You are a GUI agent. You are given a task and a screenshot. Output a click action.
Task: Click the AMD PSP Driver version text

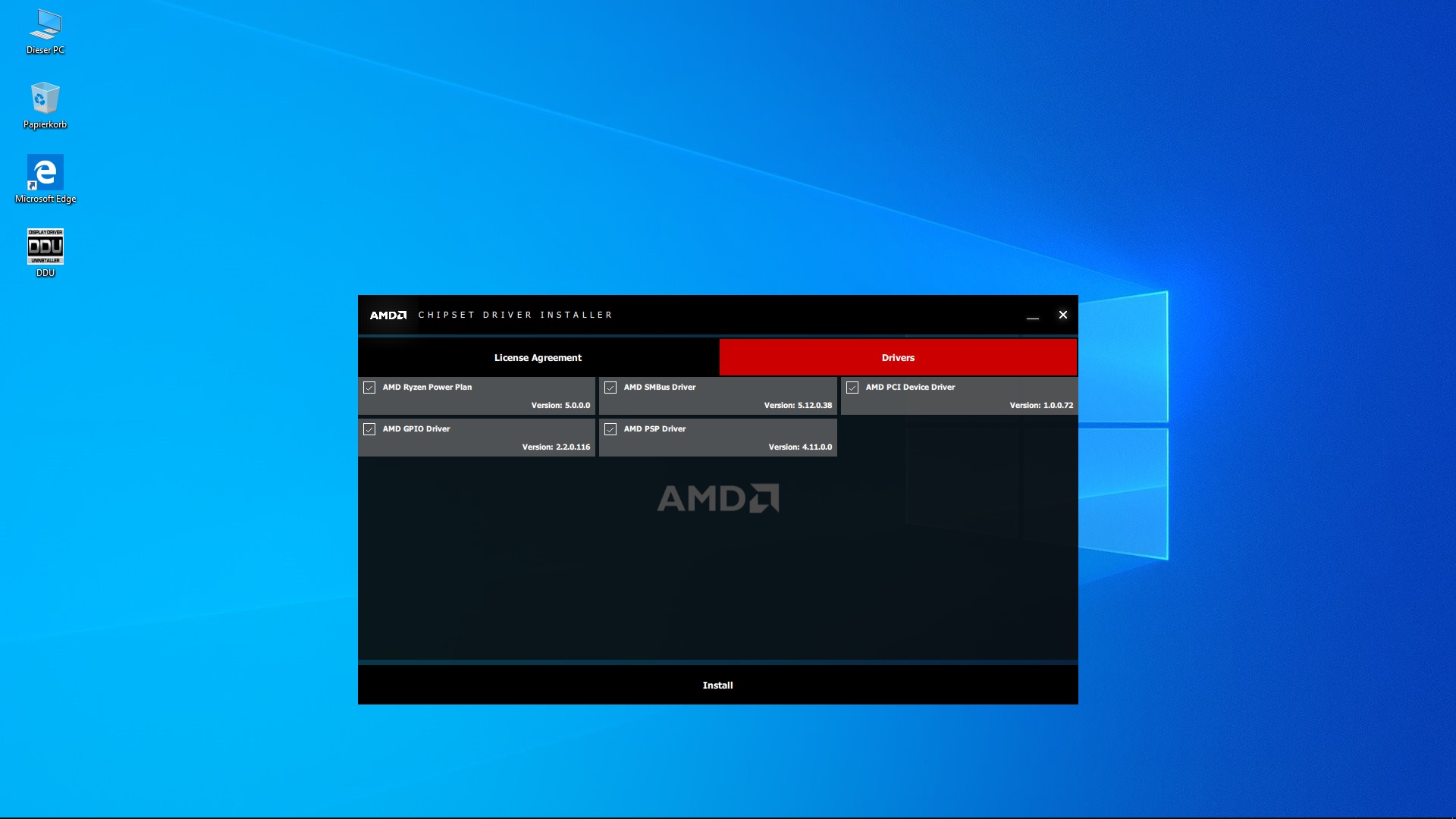[799, 447]
